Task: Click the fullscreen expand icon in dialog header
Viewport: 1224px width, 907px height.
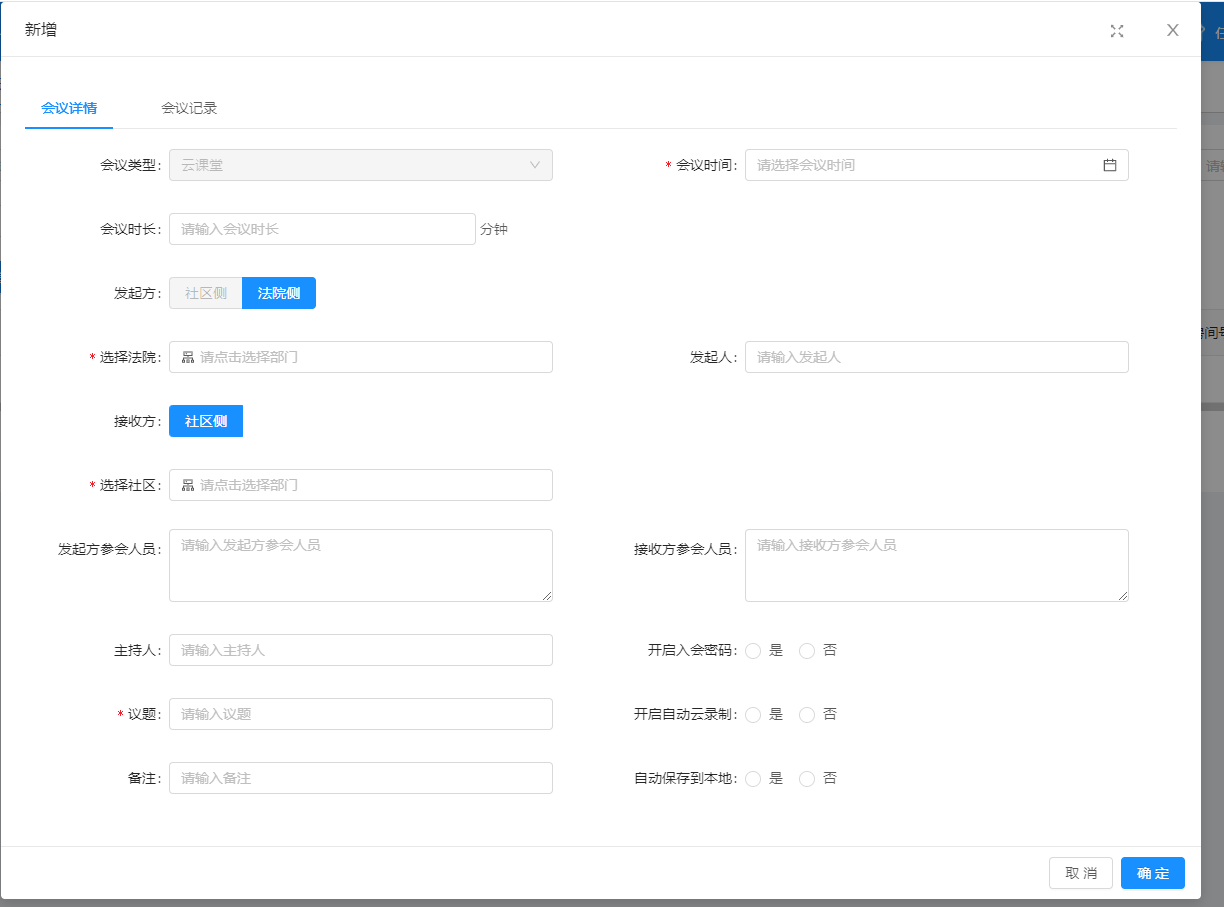Action: (x=1117, y=31)
